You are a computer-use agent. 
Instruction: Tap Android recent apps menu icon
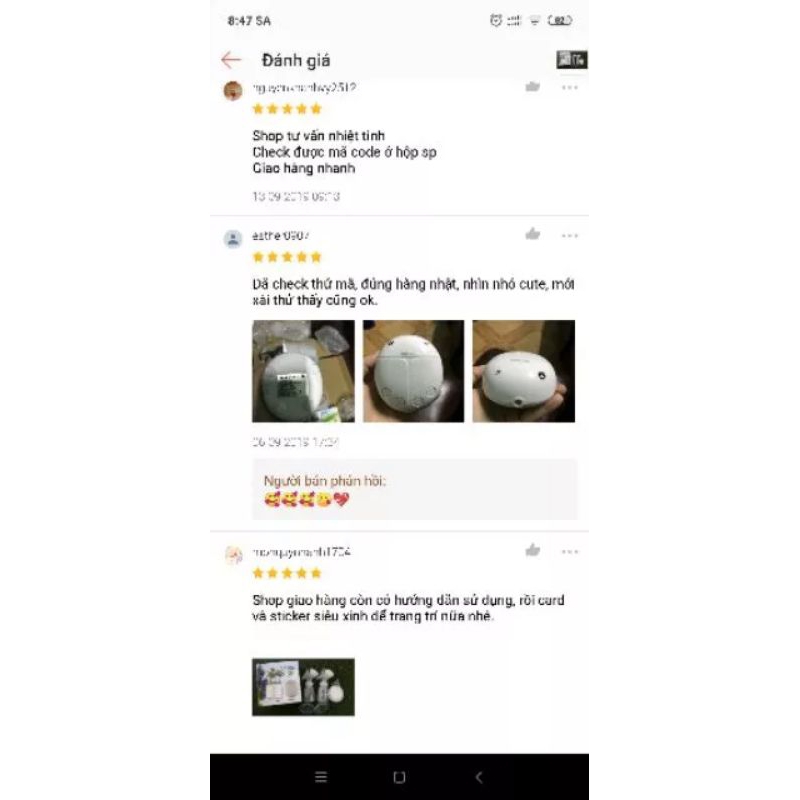(321, 777)
